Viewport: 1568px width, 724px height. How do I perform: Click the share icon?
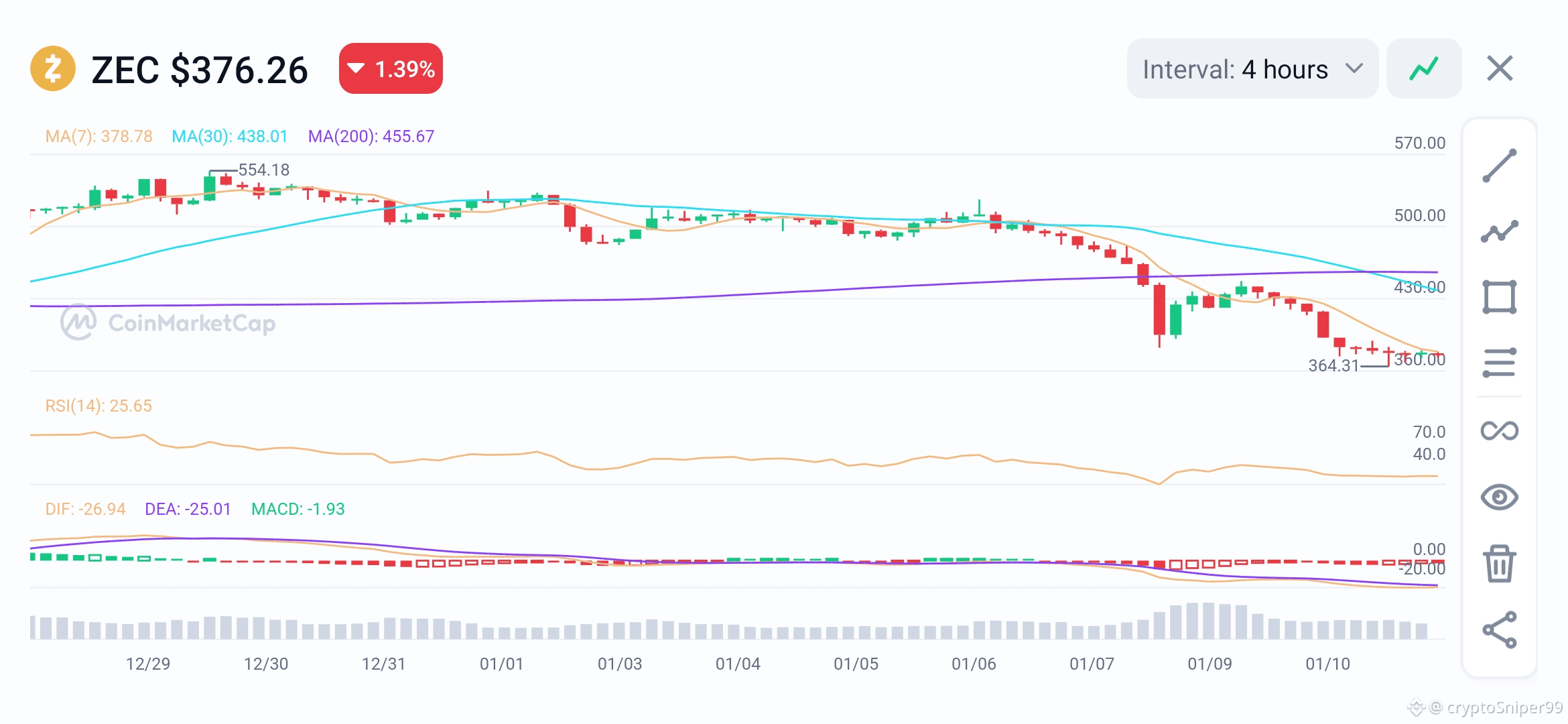pos(1499,629)
